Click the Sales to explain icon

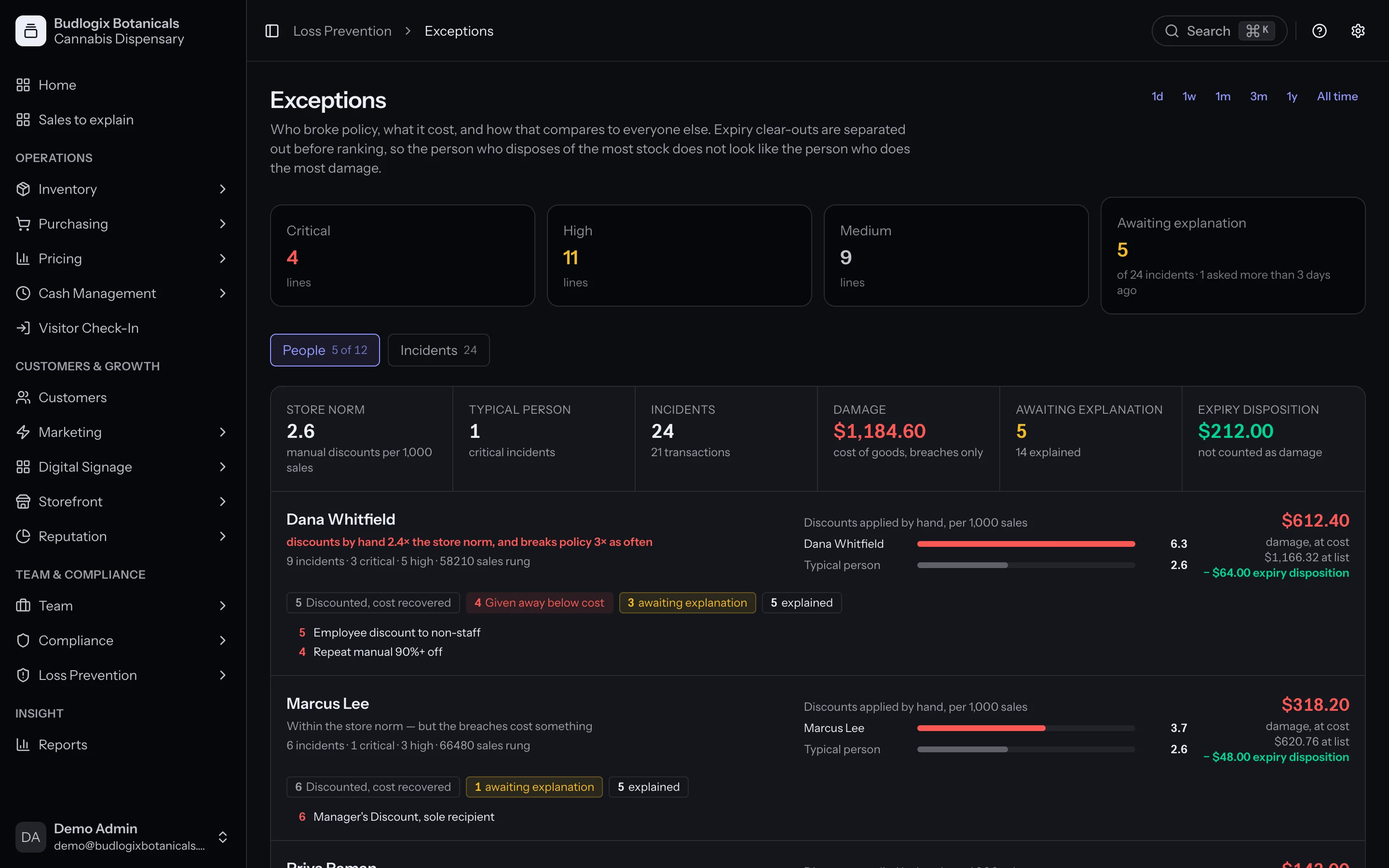click(x=23, y=120)
